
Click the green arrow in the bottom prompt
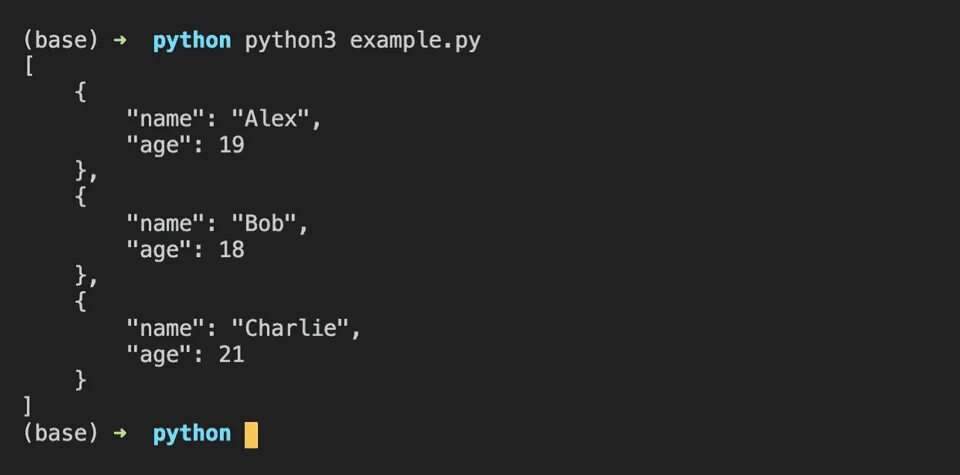coord(120,434)
